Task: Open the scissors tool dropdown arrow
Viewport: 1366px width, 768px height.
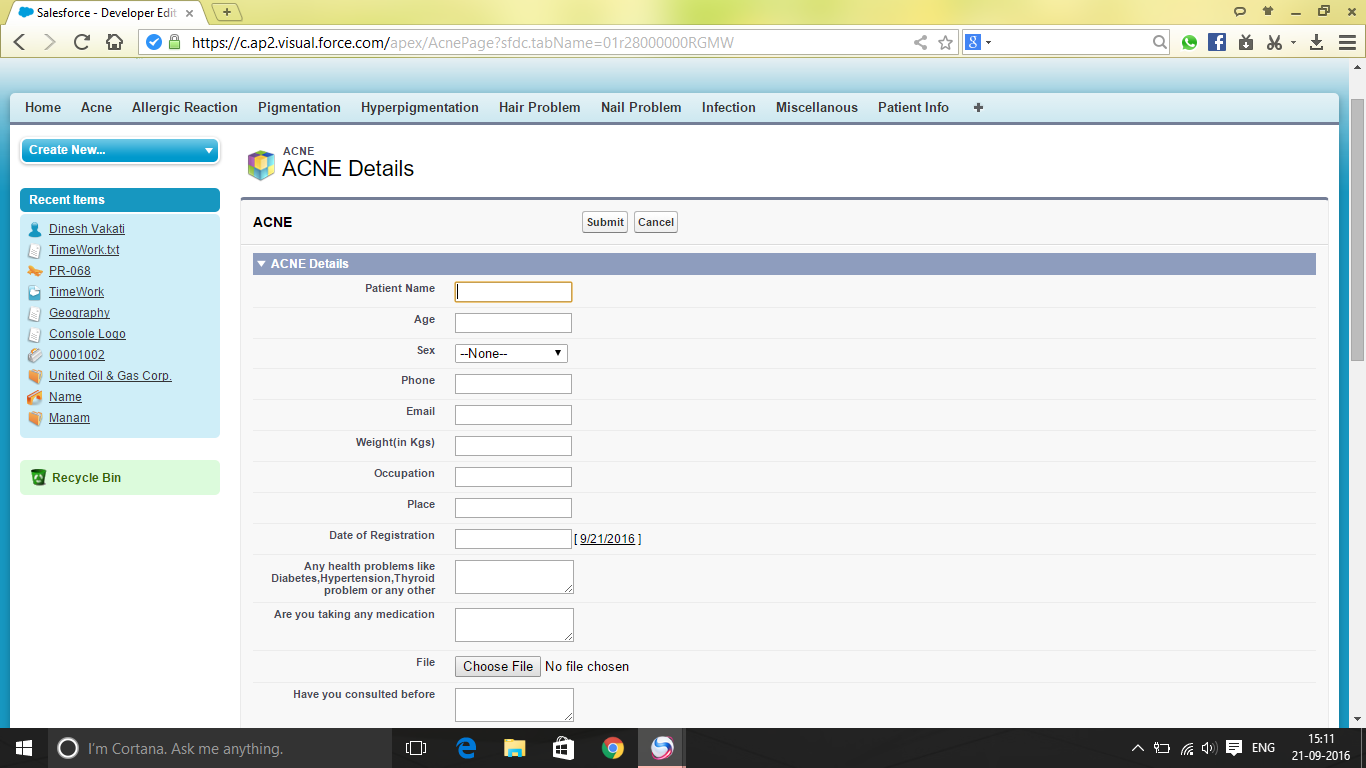Action: point(1293,42)
